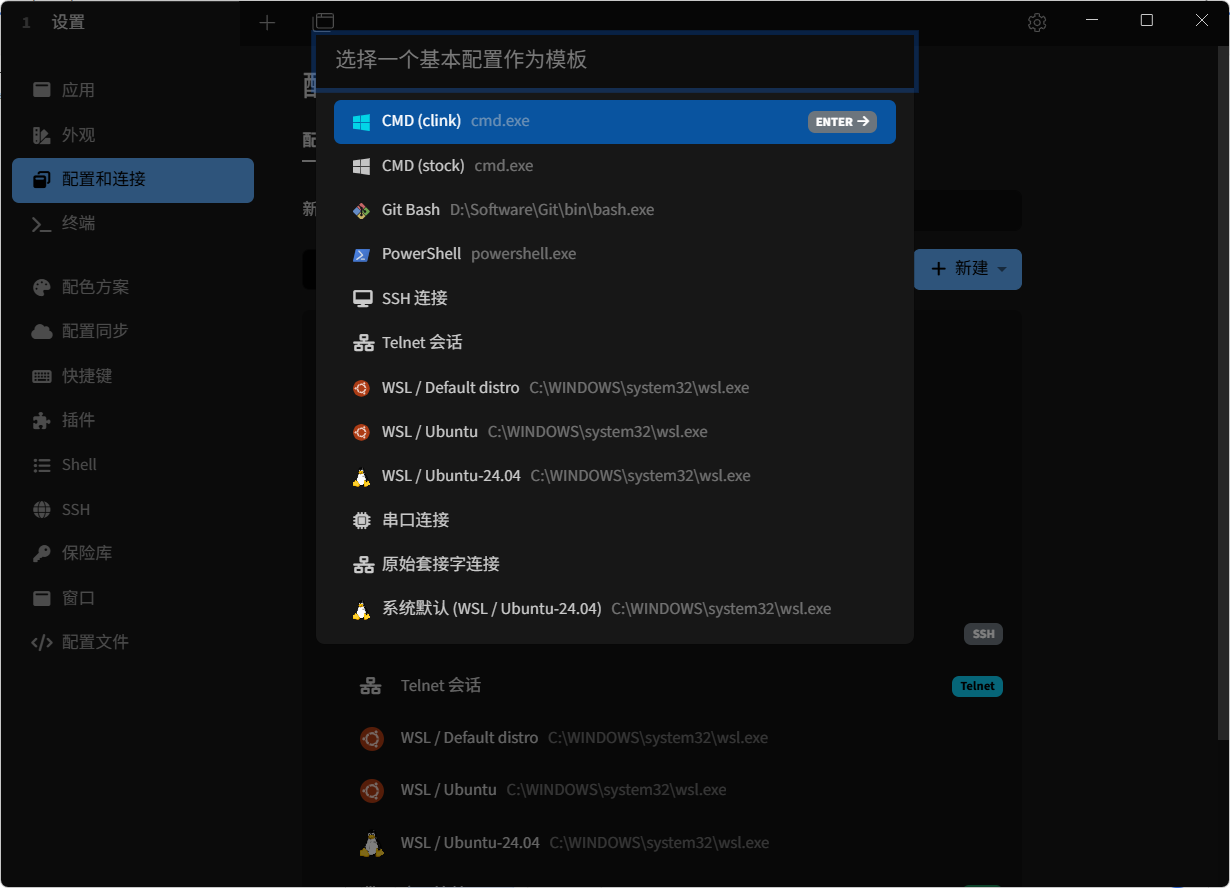Open the 配置同步 sync settings

click(80, 331)
